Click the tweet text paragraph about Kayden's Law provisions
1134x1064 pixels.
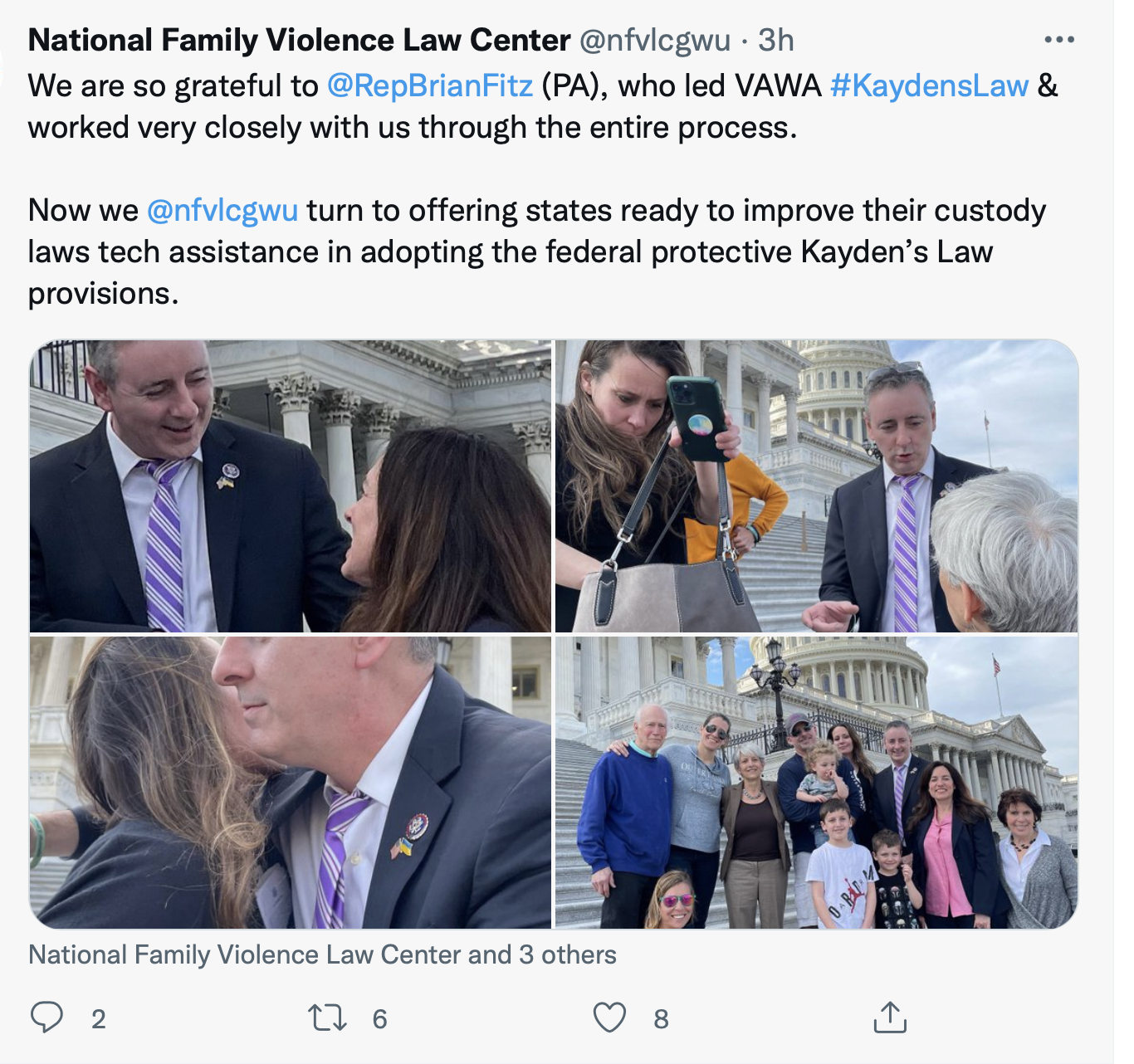[x=537, y=251]
